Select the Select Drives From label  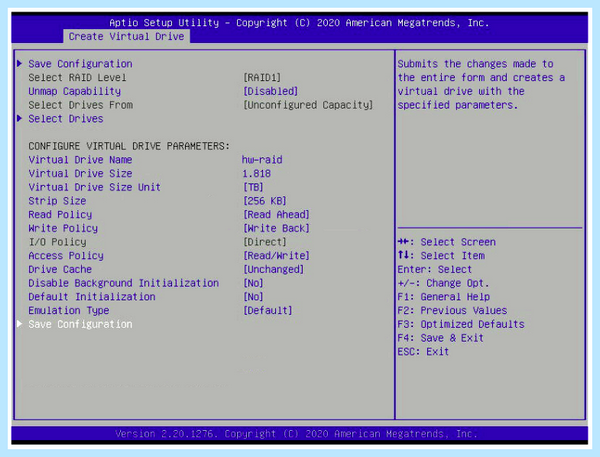[x=80, y=105]
